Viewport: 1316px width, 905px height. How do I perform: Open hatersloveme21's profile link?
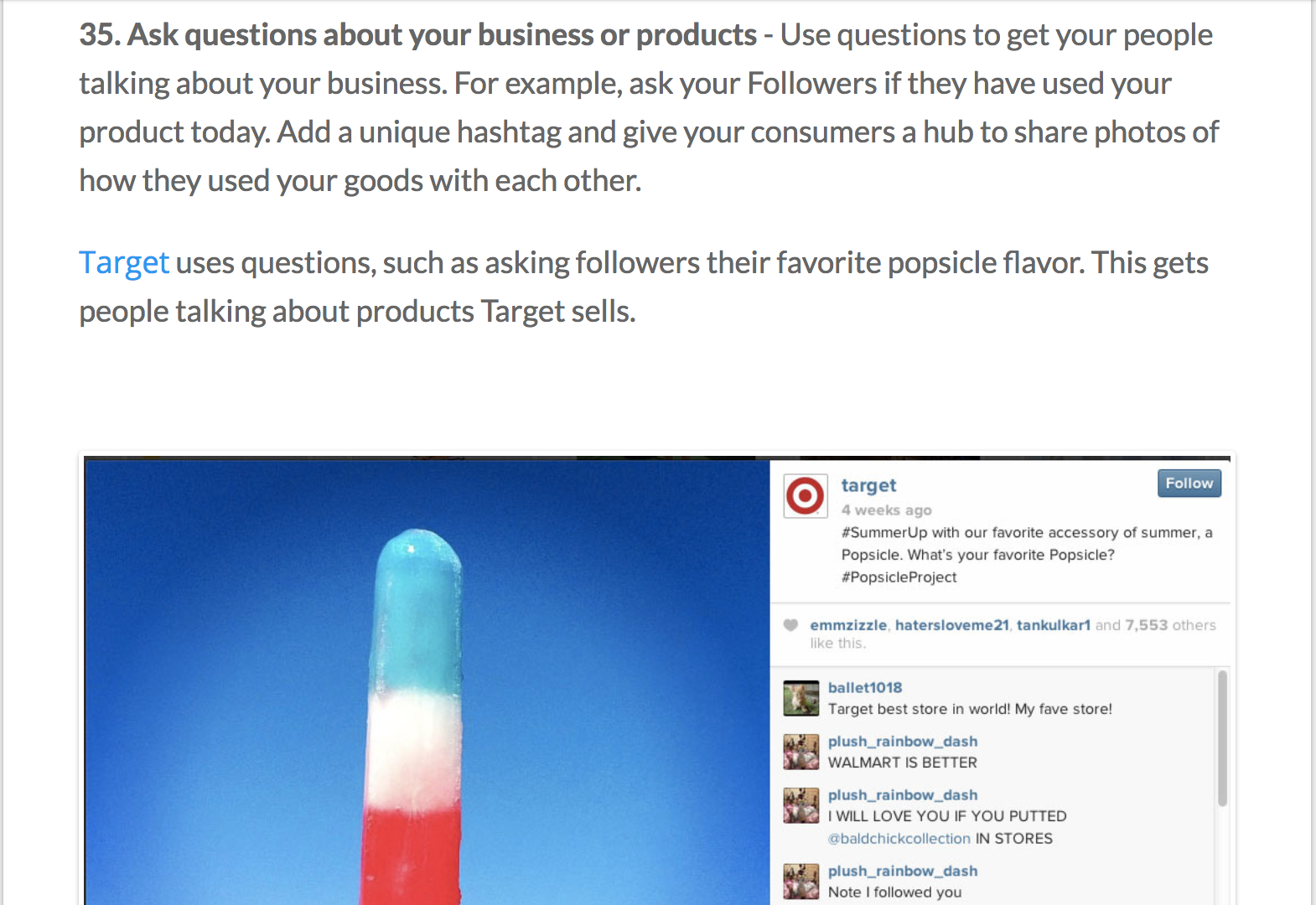(x=951, y=625)
